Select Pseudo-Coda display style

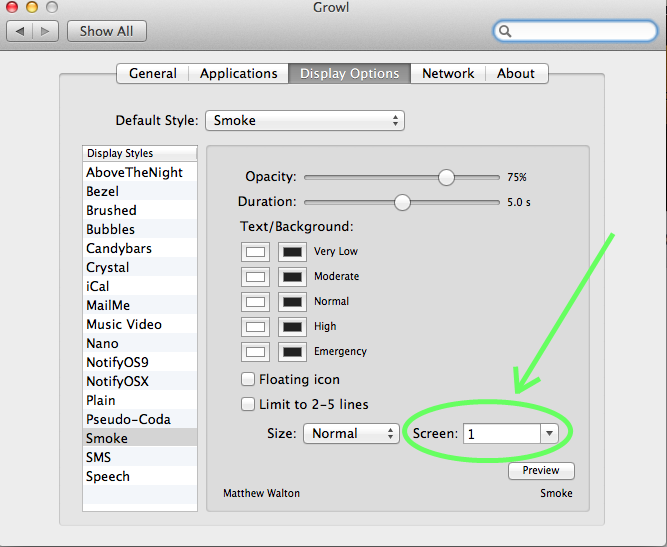click(140, 419)
